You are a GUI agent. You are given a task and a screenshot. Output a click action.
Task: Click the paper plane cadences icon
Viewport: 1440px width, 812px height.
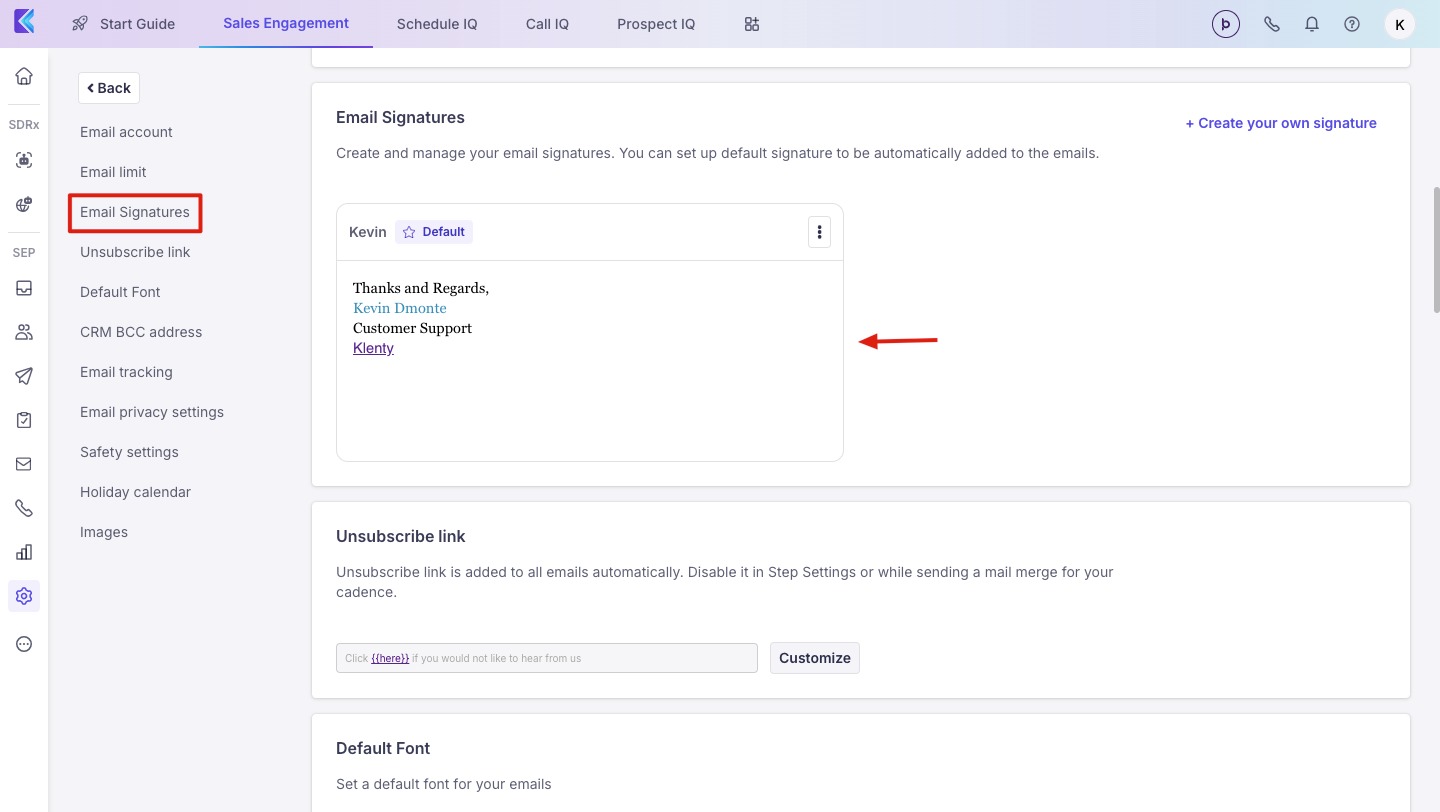[24, 376]
